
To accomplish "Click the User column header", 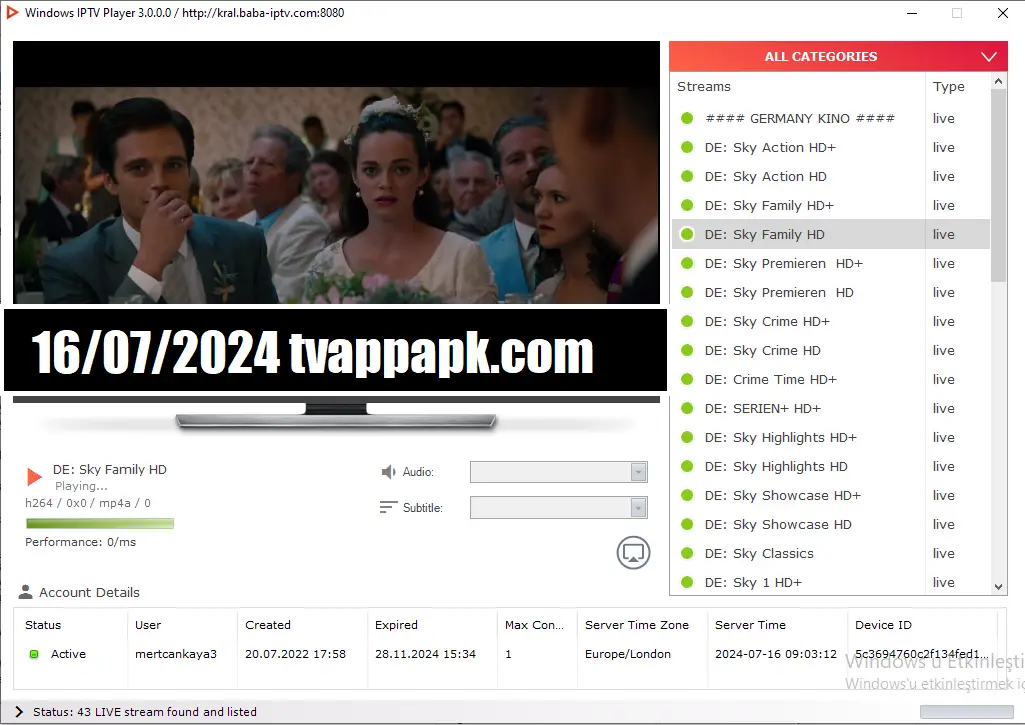I will pyautogui.click(x=148, y=625).
